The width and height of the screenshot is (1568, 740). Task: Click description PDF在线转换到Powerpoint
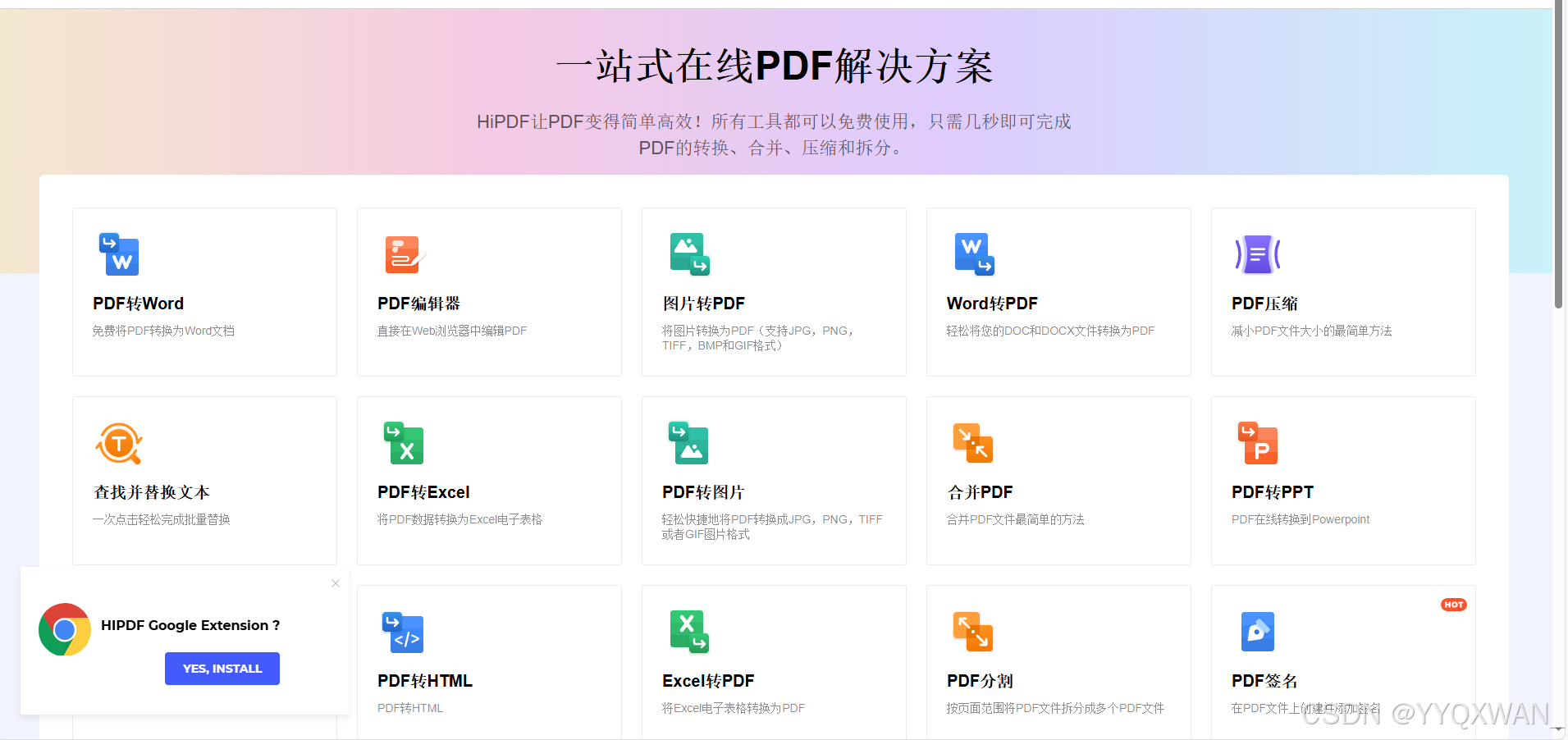(x=1301, y=519)
